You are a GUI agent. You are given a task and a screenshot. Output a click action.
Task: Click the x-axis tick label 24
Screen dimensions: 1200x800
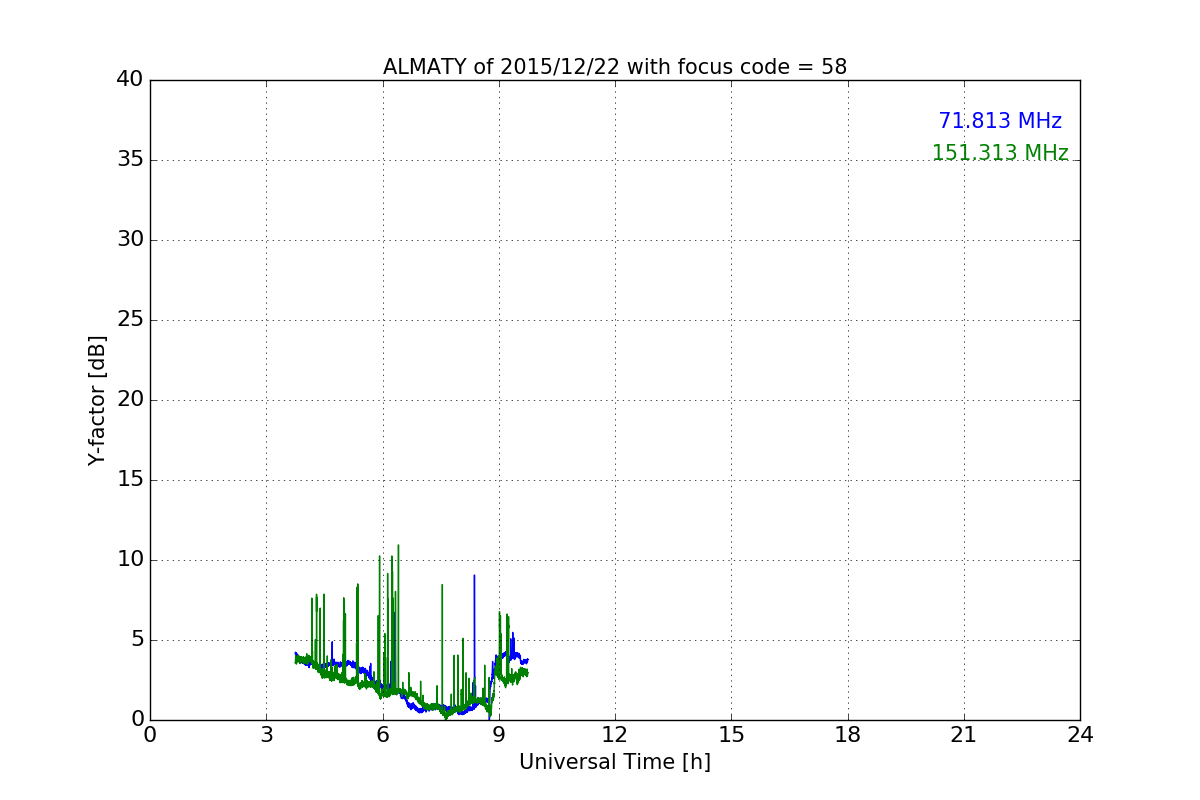pos(1080,735)
